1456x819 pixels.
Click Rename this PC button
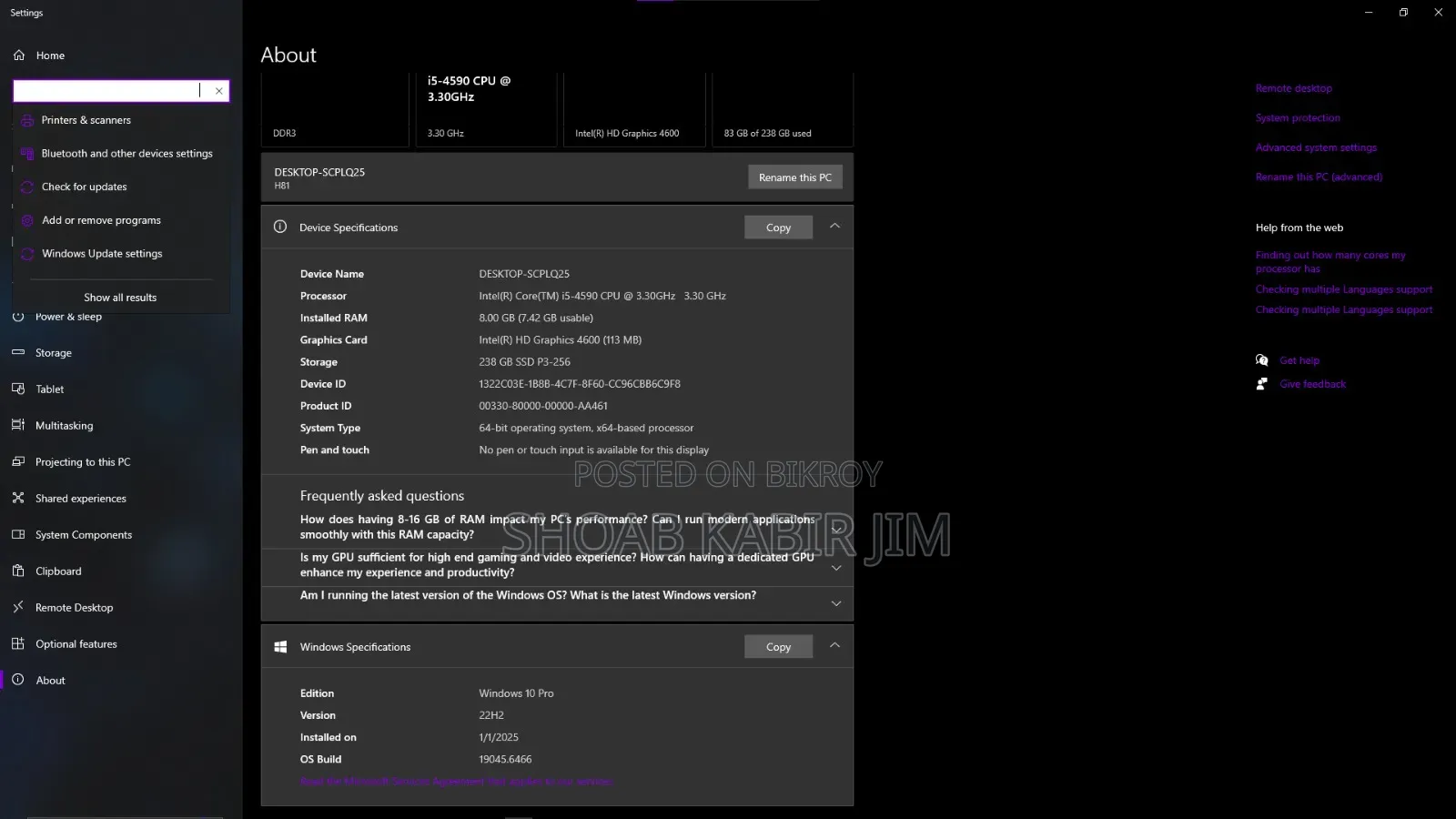pyautogui.click(x=795, y=177)
